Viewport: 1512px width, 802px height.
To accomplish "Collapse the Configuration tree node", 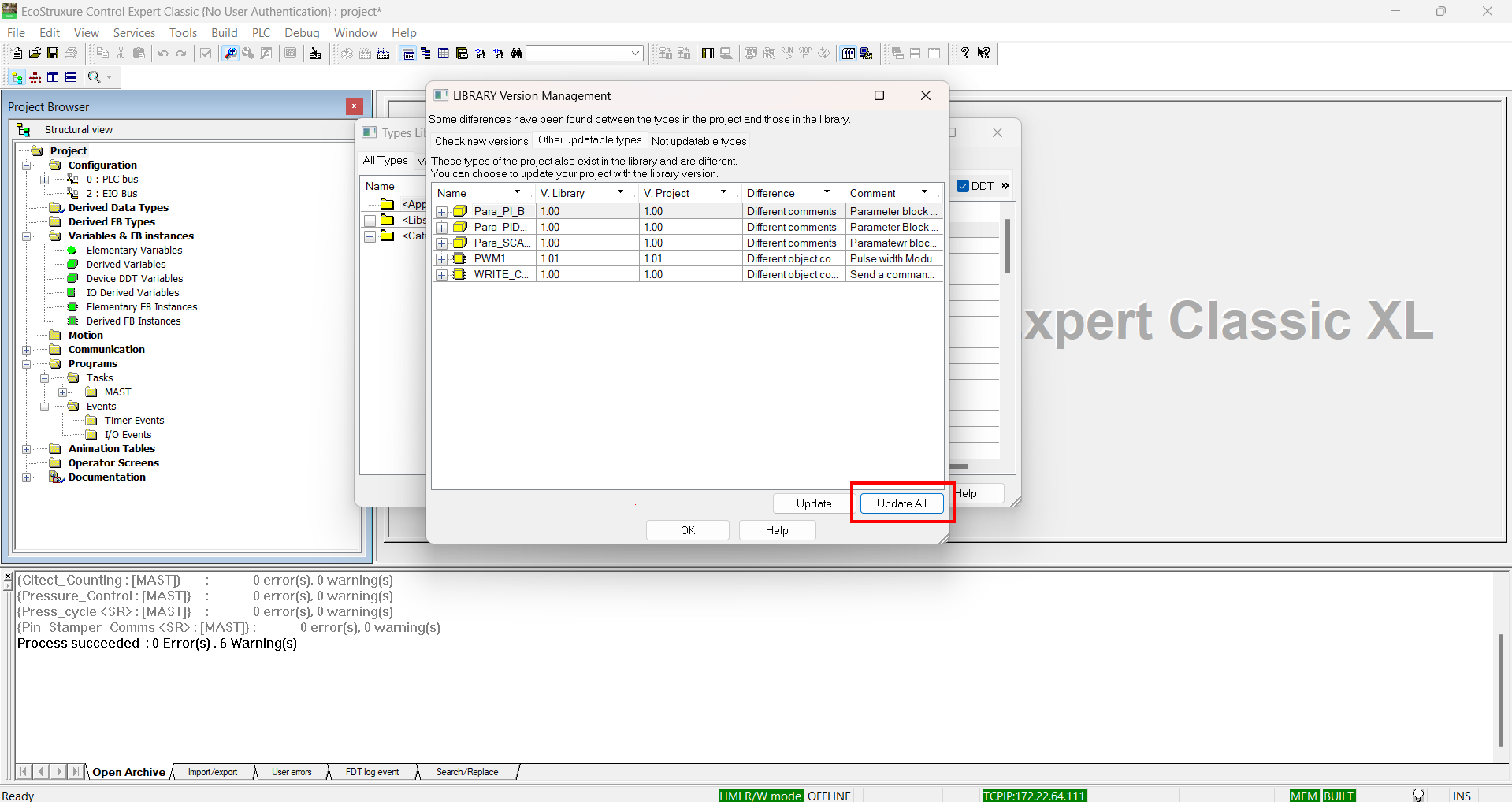I will [27, 165].
